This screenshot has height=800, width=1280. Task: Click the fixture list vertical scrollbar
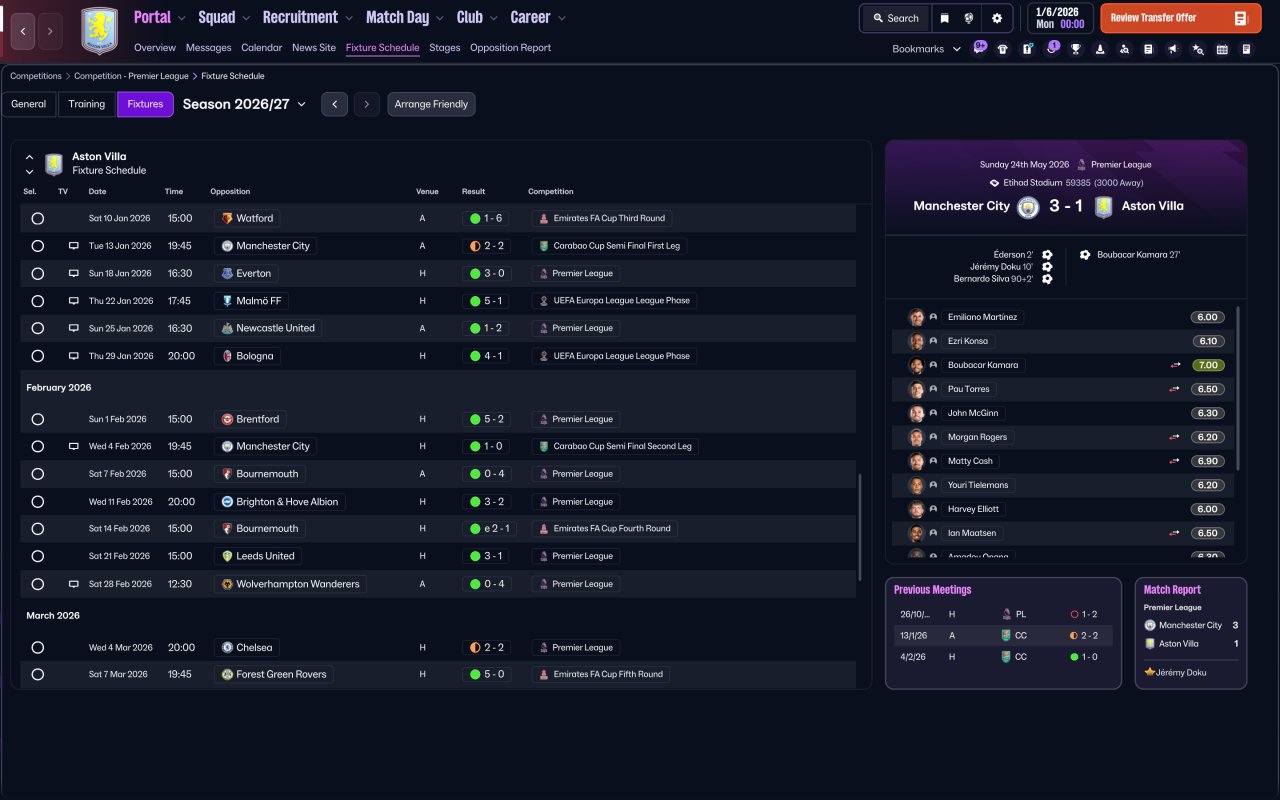point(860,528)
